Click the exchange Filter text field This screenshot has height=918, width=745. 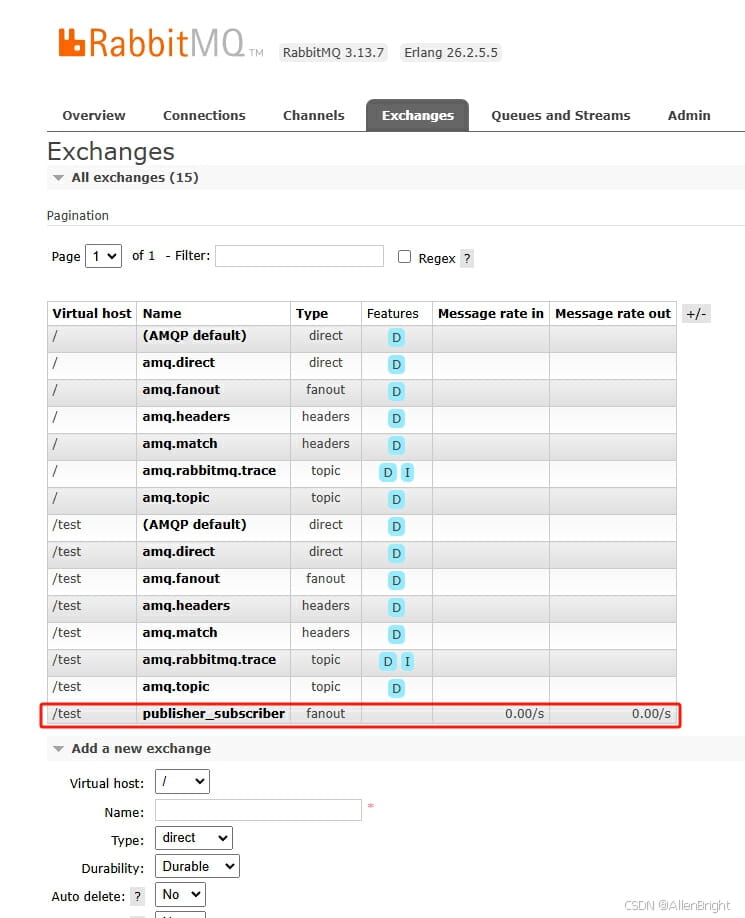pyautogui.click(x=299, y=256)
